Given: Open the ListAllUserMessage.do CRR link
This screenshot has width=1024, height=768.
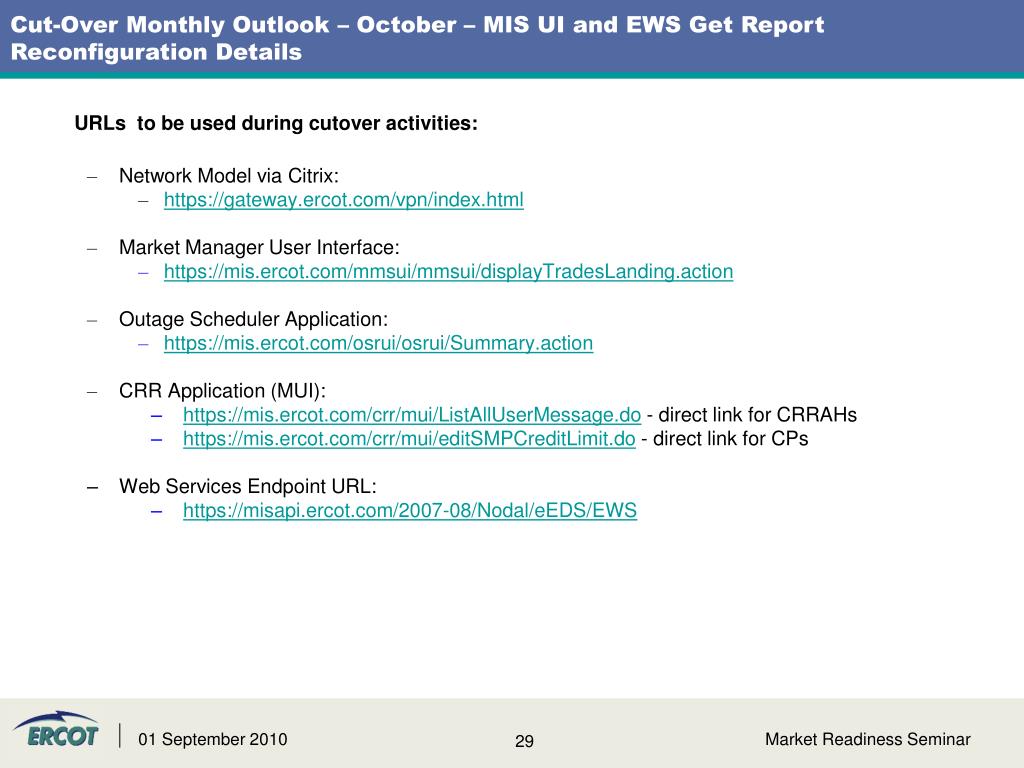Looking at the screenshot, I should (411, 415).
